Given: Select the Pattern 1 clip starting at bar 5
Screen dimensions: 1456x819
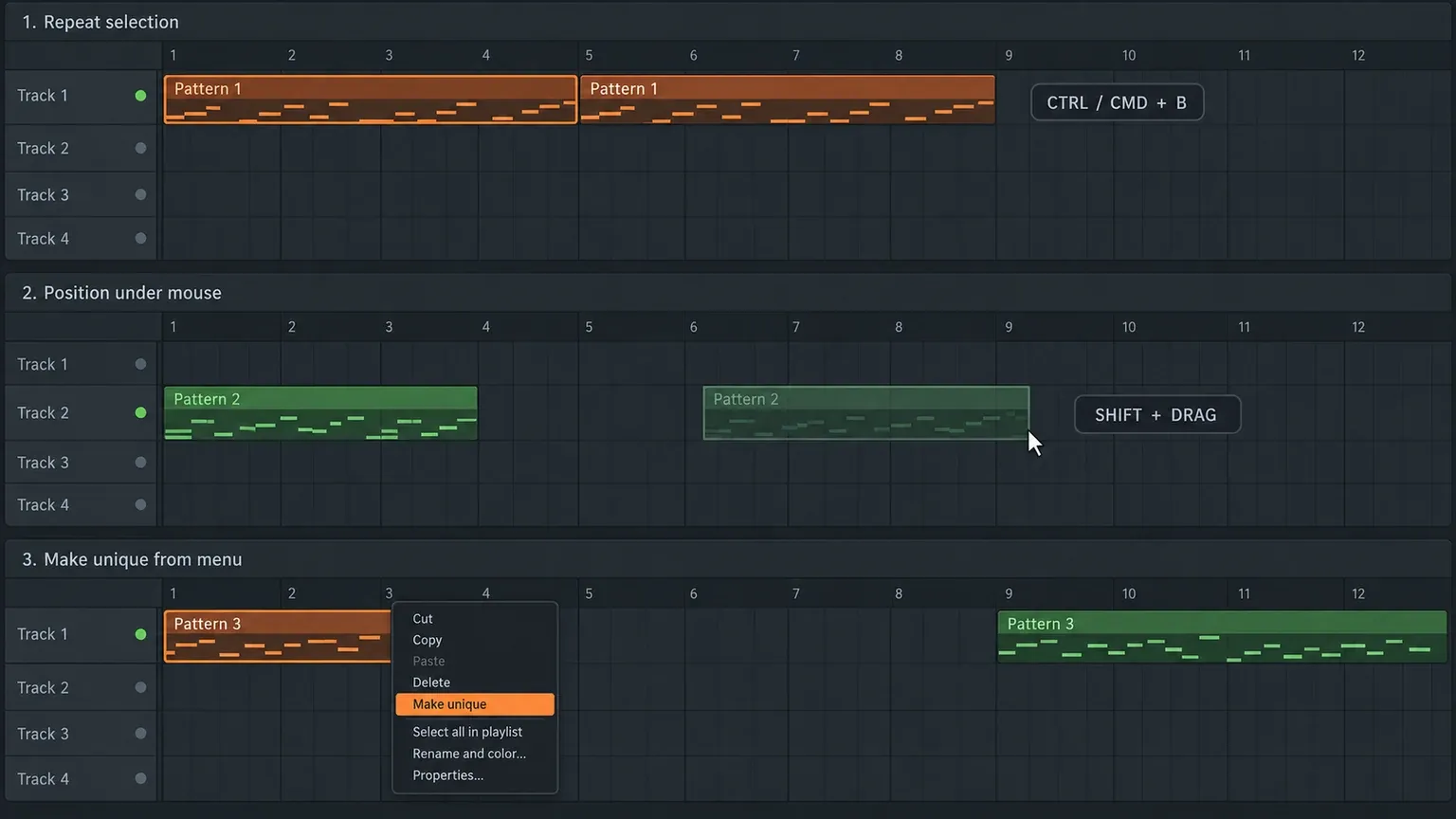Looking at the screenshot, I should (x=788, y=100).
